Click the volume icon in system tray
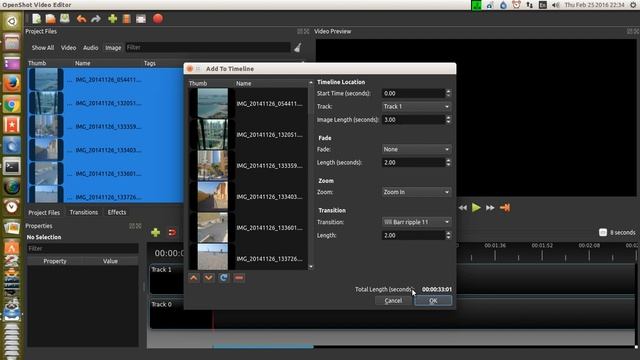 point(556,5)
